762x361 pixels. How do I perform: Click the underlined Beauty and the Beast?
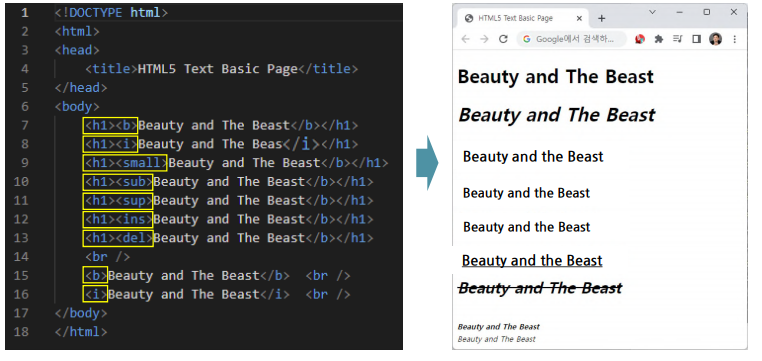coord(532,261)
